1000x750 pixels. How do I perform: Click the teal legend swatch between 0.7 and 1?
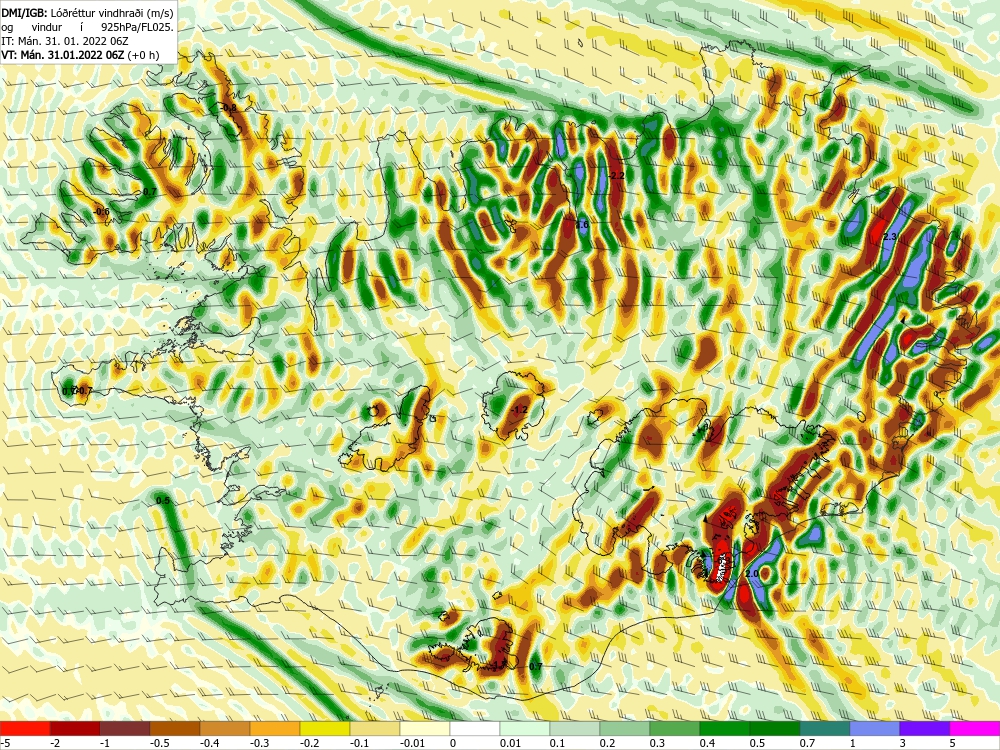[x=825, y=728]
